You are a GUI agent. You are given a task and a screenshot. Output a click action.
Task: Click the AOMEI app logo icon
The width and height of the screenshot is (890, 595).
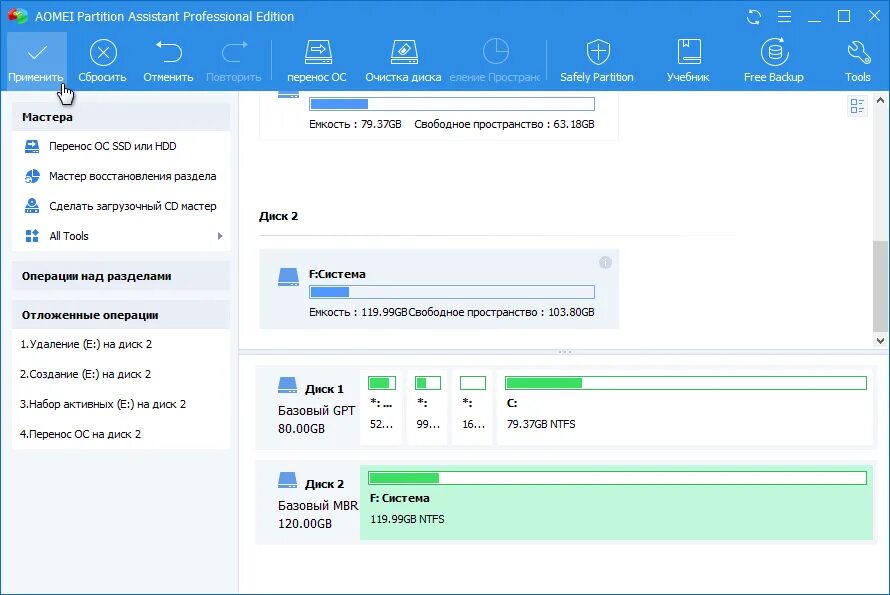pyautogui.click(x=17, y=16)
